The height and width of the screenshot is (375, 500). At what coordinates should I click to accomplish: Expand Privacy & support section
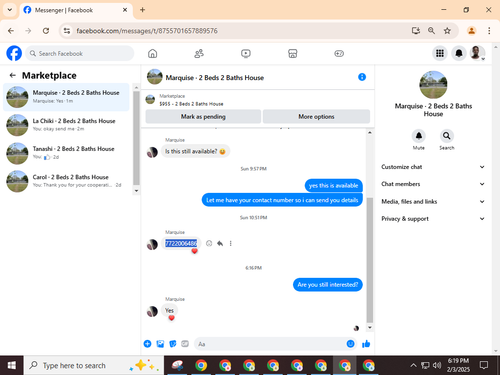click(433, 219)
